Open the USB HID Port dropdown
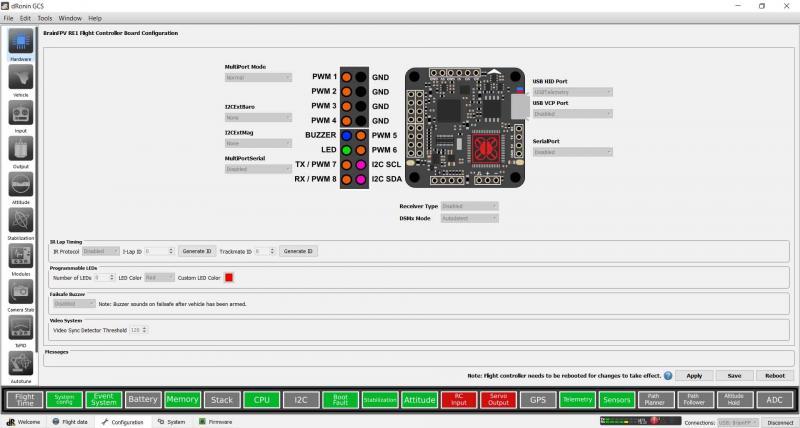The width and height of the screenshot is (800, 428). click(x=572, y=91)
